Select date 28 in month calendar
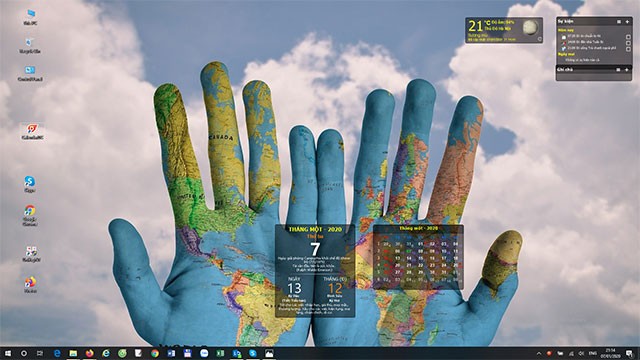This screenshot has width=640, height=360. tap(409, 272)
